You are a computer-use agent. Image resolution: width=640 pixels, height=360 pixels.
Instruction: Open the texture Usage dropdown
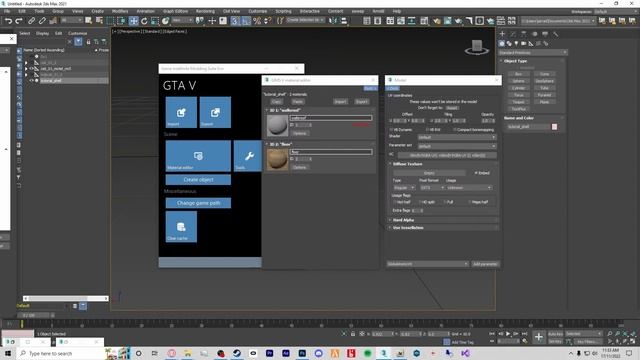tap(469, 187)
